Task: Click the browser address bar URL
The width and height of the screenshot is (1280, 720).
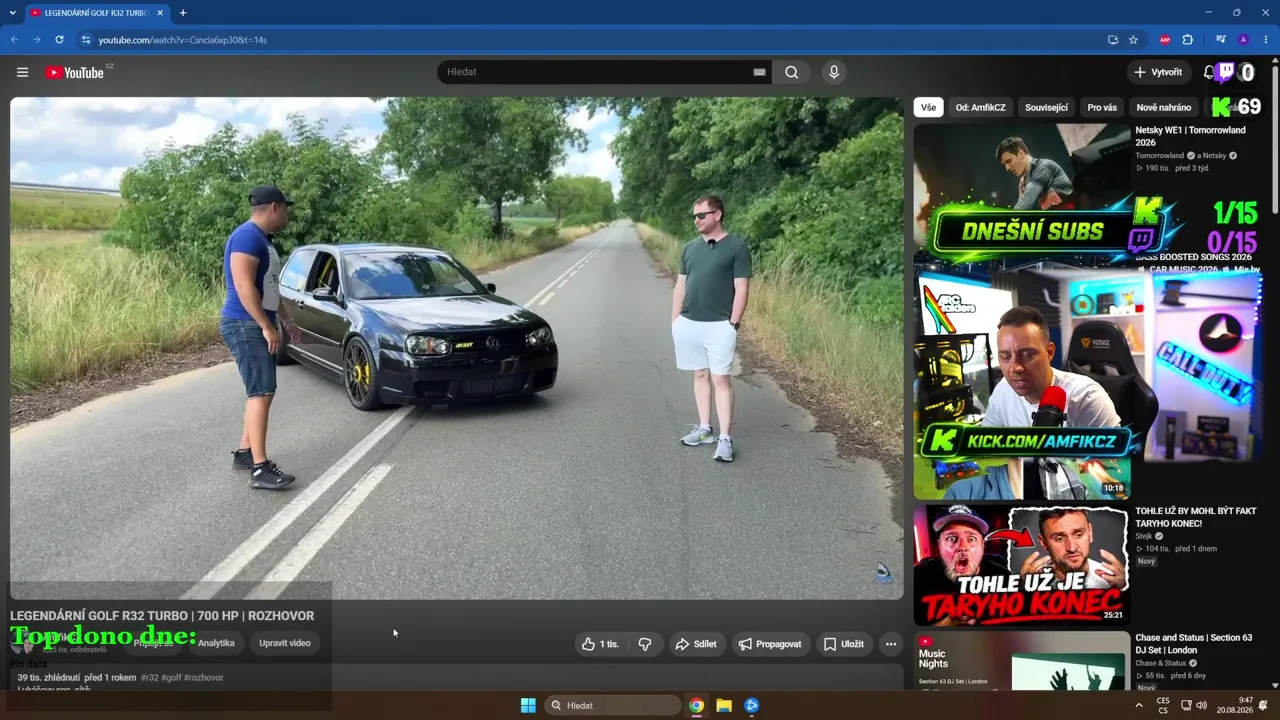Action: (x=182, y=40)
